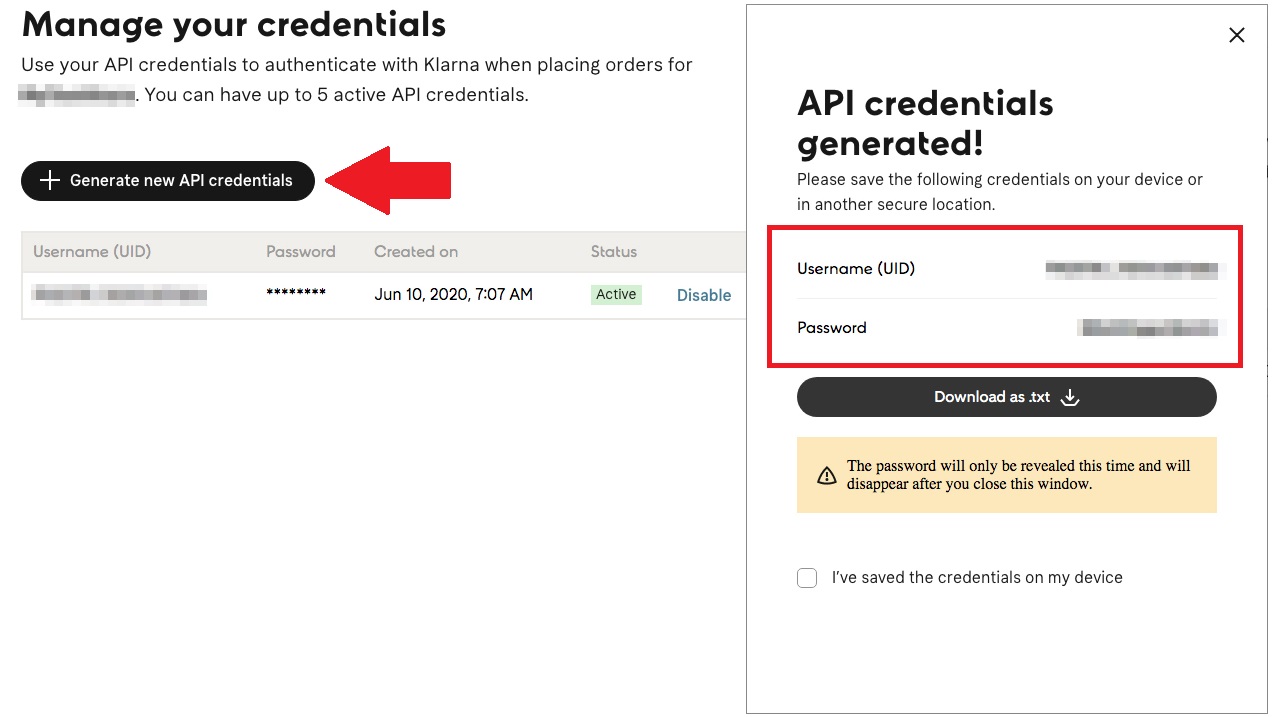Select blurred Username value in dialog
1272x717 pixels.
(1130, 268)
